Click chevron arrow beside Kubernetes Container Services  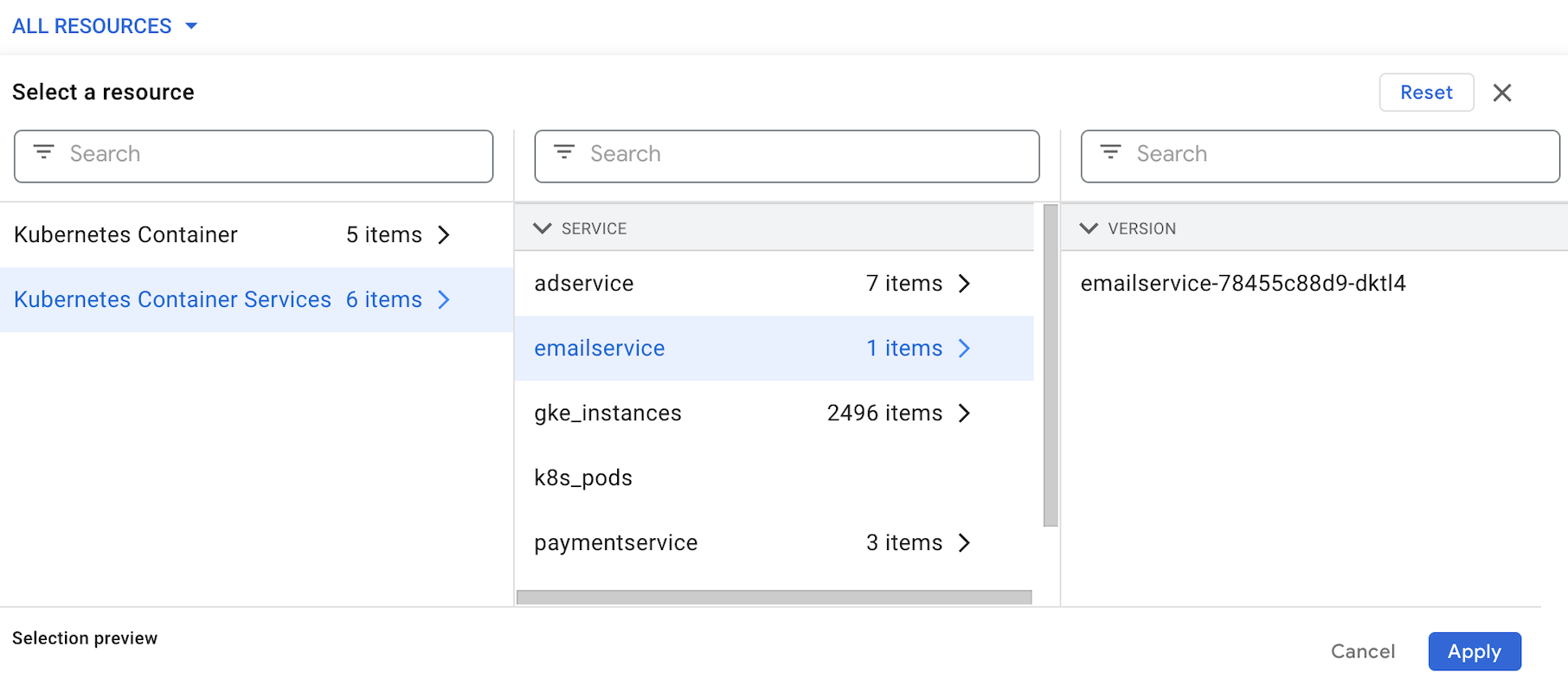444,300
